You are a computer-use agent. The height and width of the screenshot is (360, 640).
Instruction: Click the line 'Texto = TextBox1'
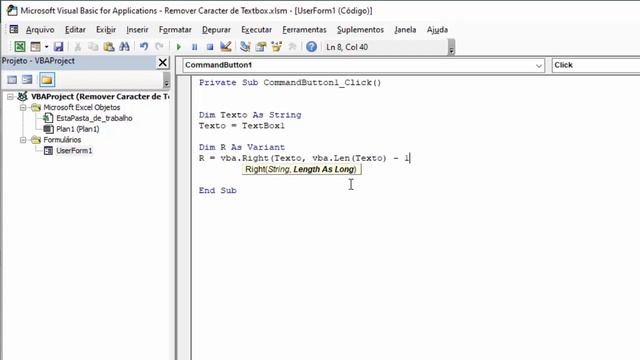click(x=242, y=126)
